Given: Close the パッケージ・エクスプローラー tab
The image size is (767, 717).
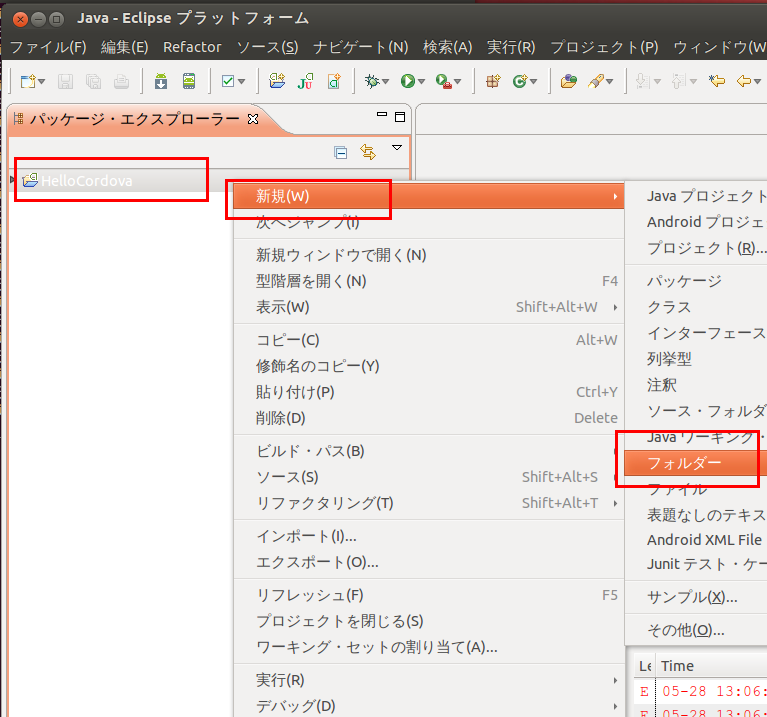Looking at the screenshot, I should pos(253,119).
